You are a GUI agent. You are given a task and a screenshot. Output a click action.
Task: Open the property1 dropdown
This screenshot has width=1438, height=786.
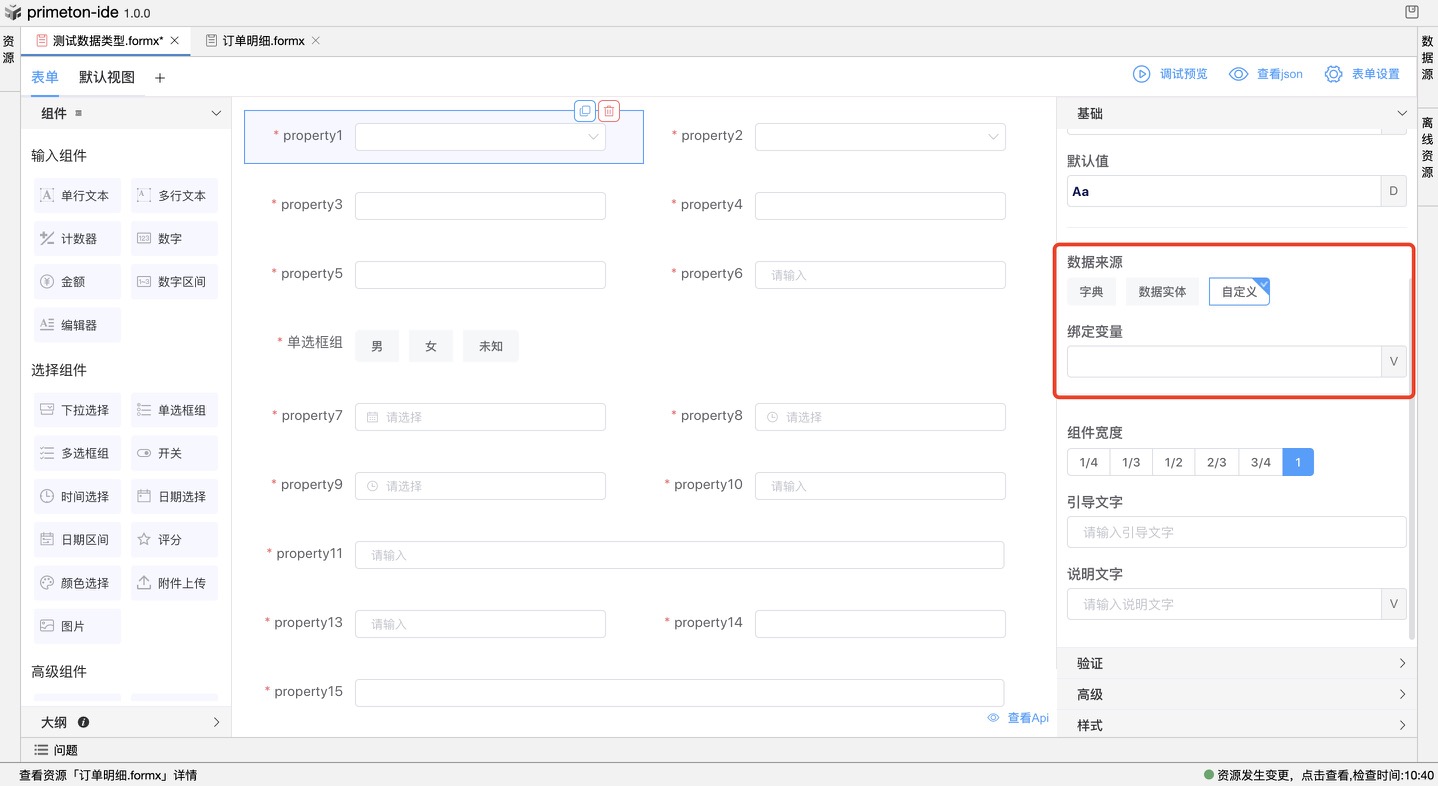coord(480,137)
